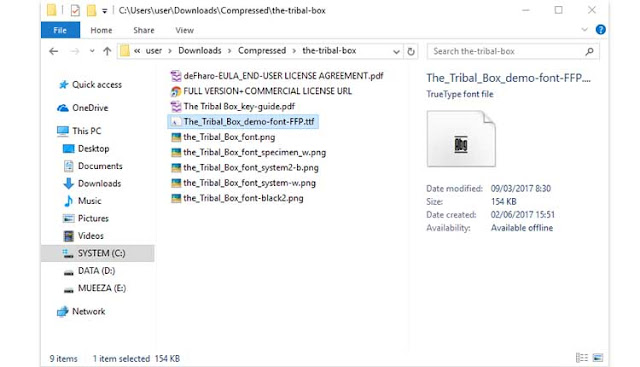This screenshot has height=367, width=640.
Task: Click the Date modified value in details
Action: [520, 189]
